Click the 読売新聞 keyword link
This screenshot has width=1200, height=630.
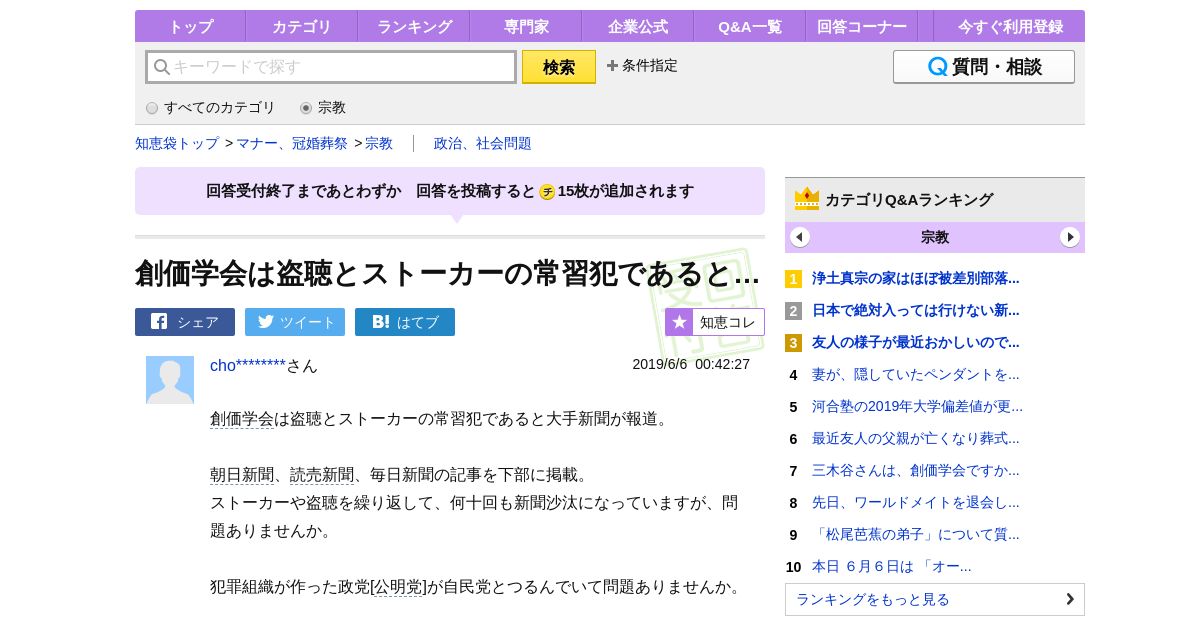tap(322, 475)
